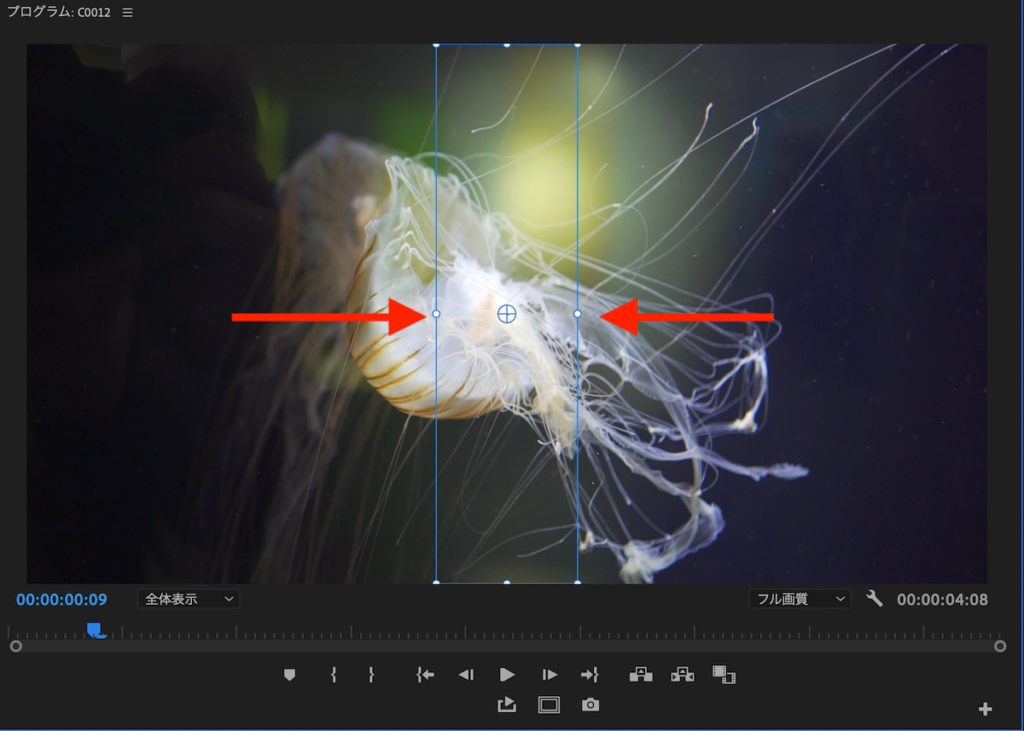Click the Extract button
The width and height of the screenshot is (1024, 731).
pos(682,675)
